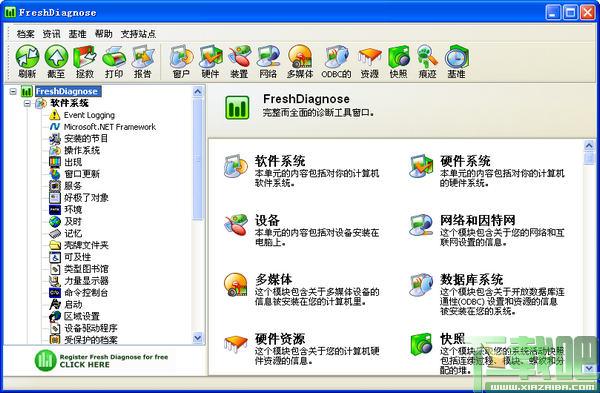Open the 硬件 hardware toolbar icon
Screen dimensions: 600x393
pyautogui.click(x=210, y=62)
